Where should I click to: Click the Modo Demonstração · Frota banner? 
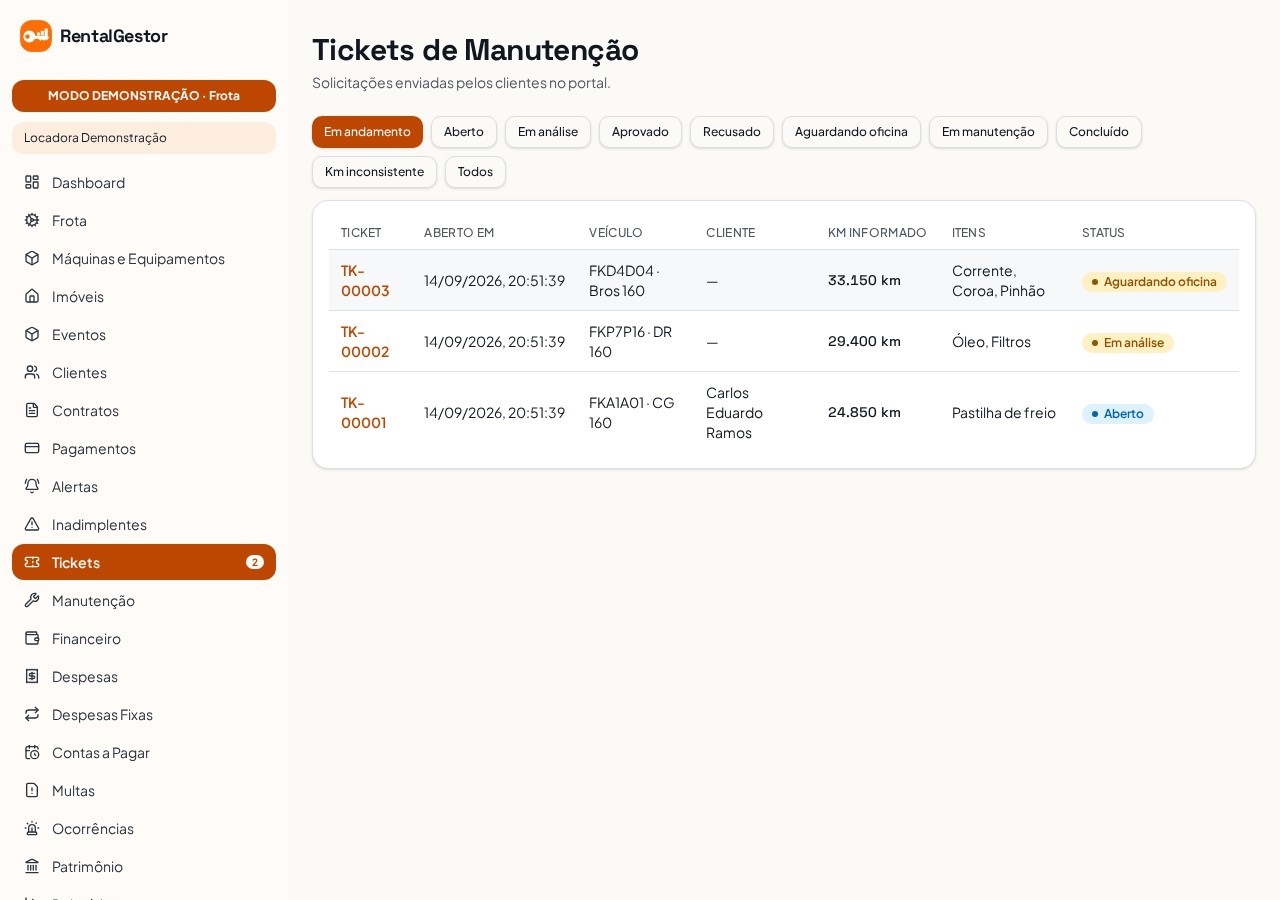[144, 96]
